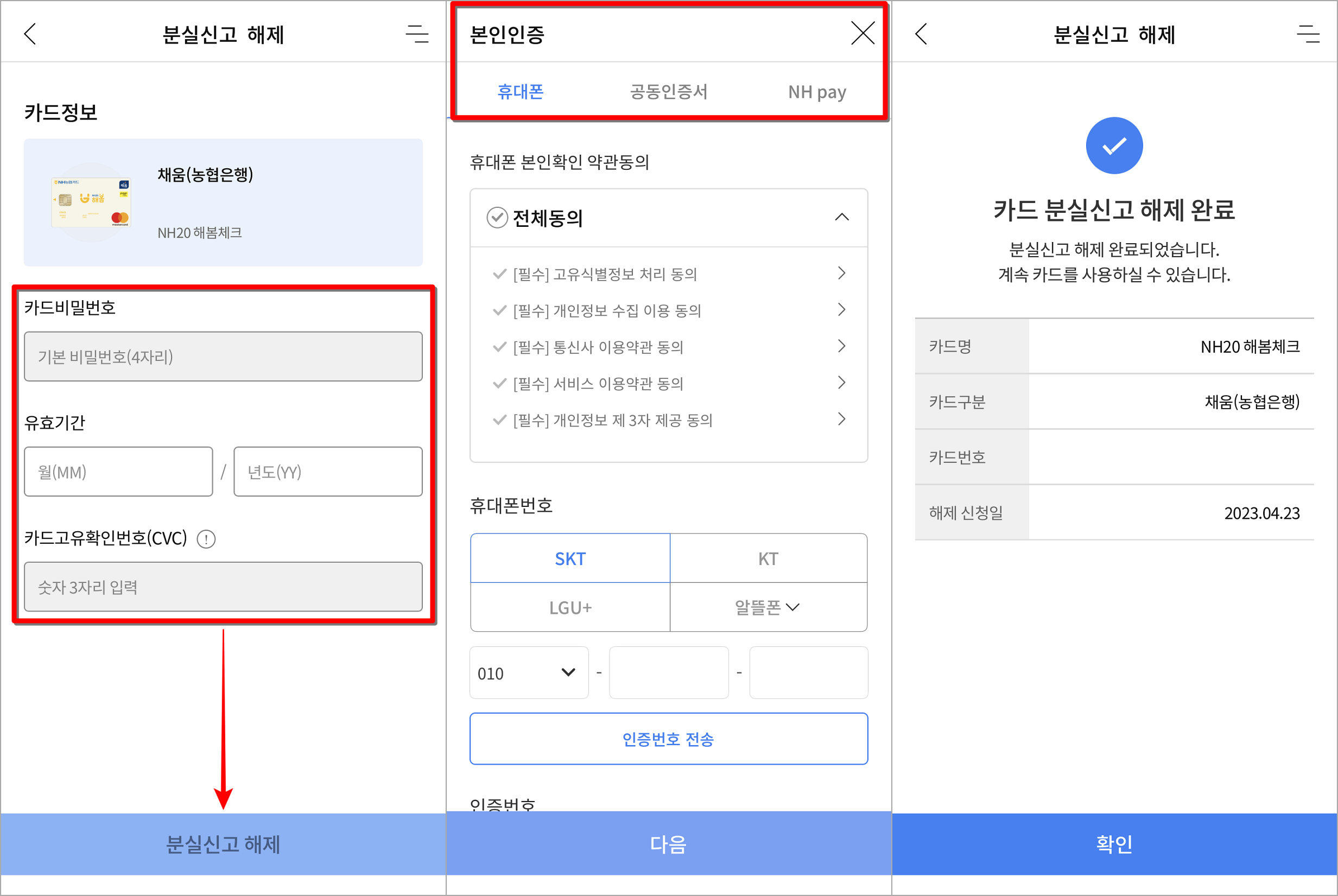This screenshot has width=1338, height=896.
Task: Open the hamburger menu on the third screen
Action: click(1309, 34)
